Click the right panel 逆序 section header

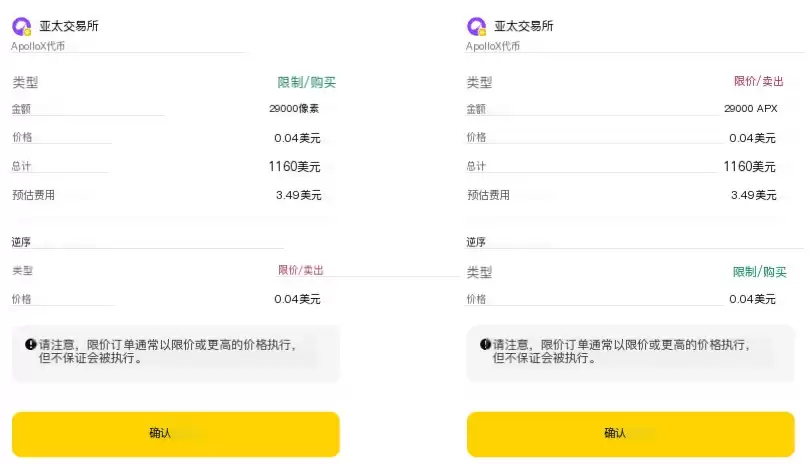[476, 242]
